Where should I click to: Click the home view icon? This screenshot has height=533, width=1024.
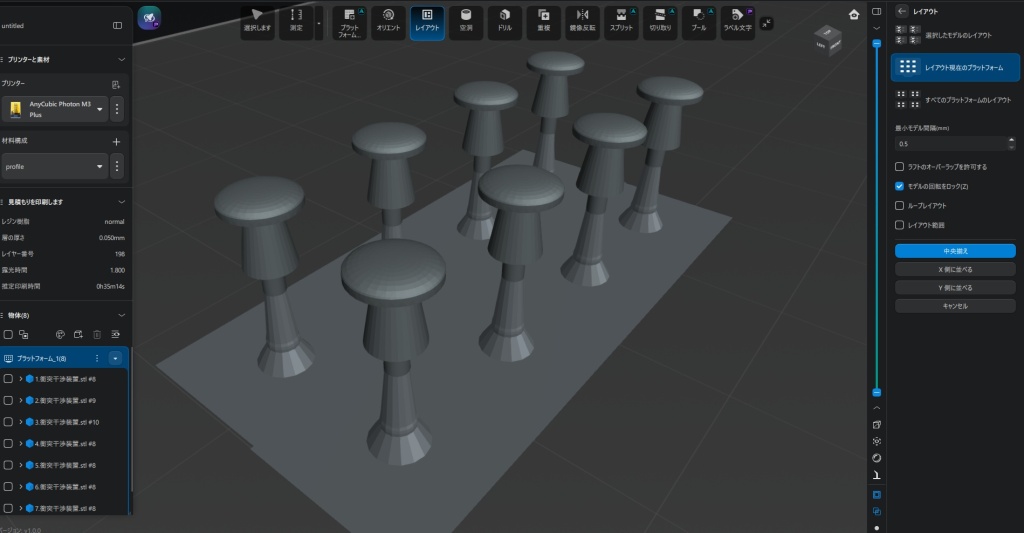tap(853, 14)
